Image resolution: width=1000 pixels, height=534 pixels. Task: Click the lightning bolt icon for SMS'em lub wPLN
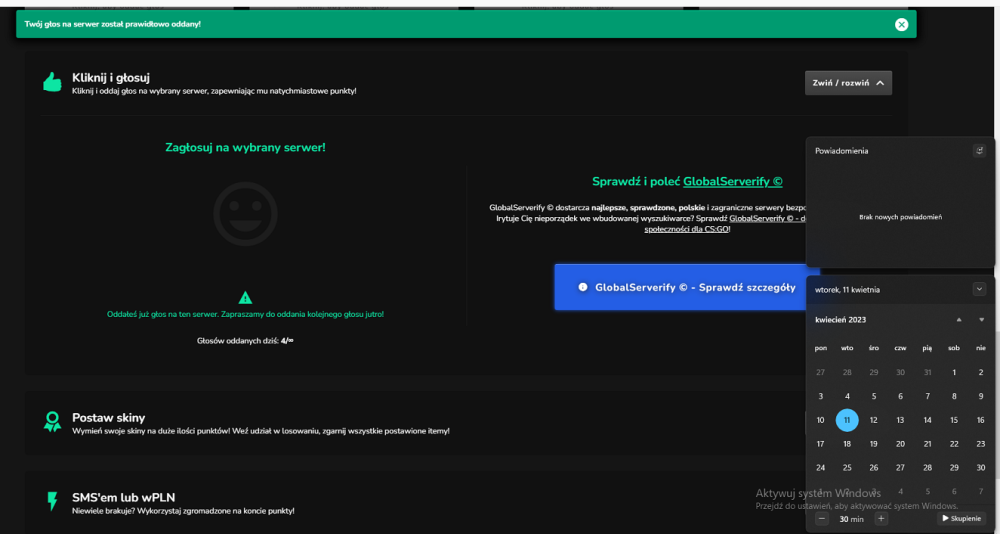coord(52,501)
